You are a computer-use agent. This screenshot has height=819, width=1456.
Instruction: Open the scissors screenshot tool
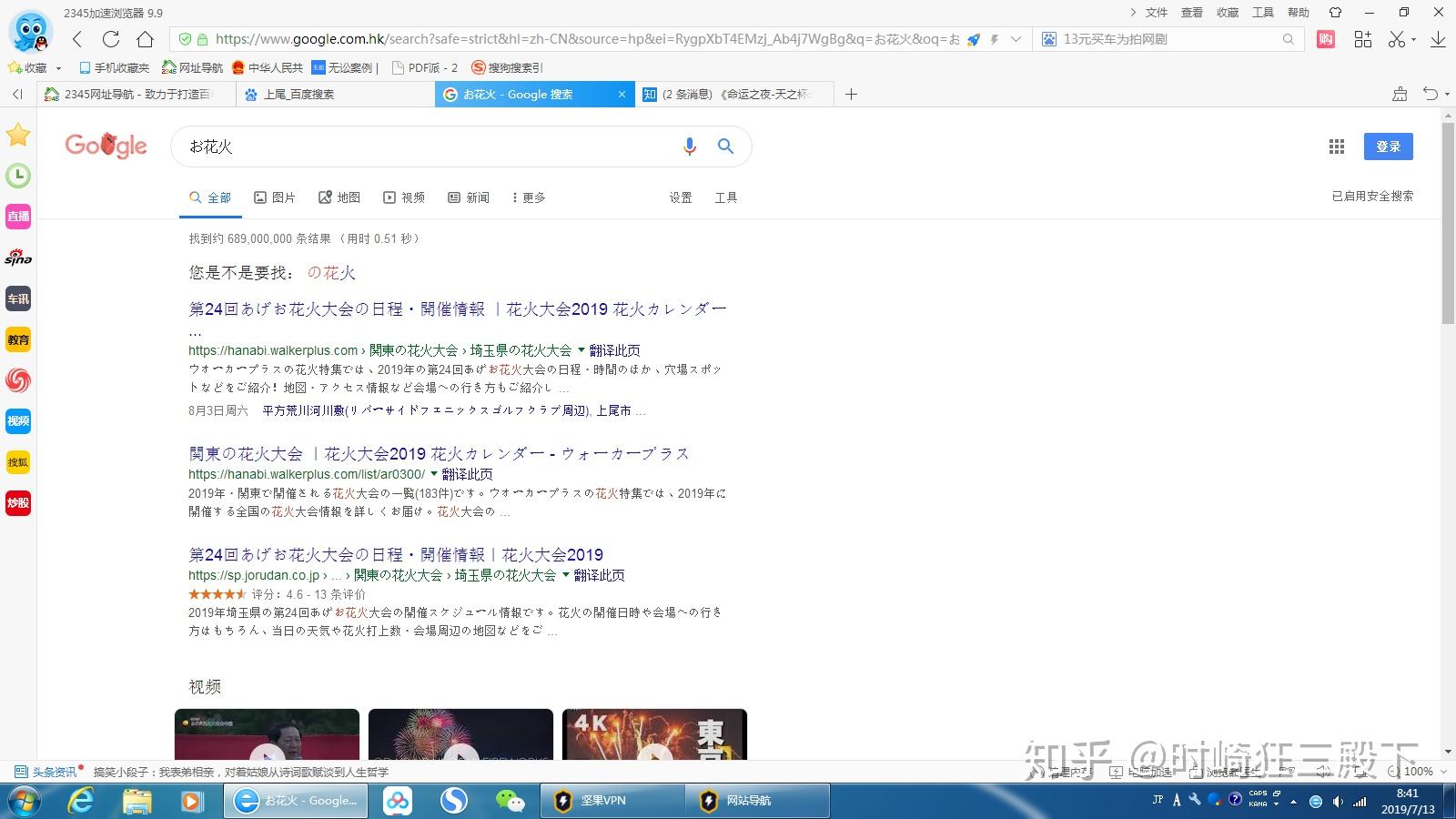(1396, 39)
